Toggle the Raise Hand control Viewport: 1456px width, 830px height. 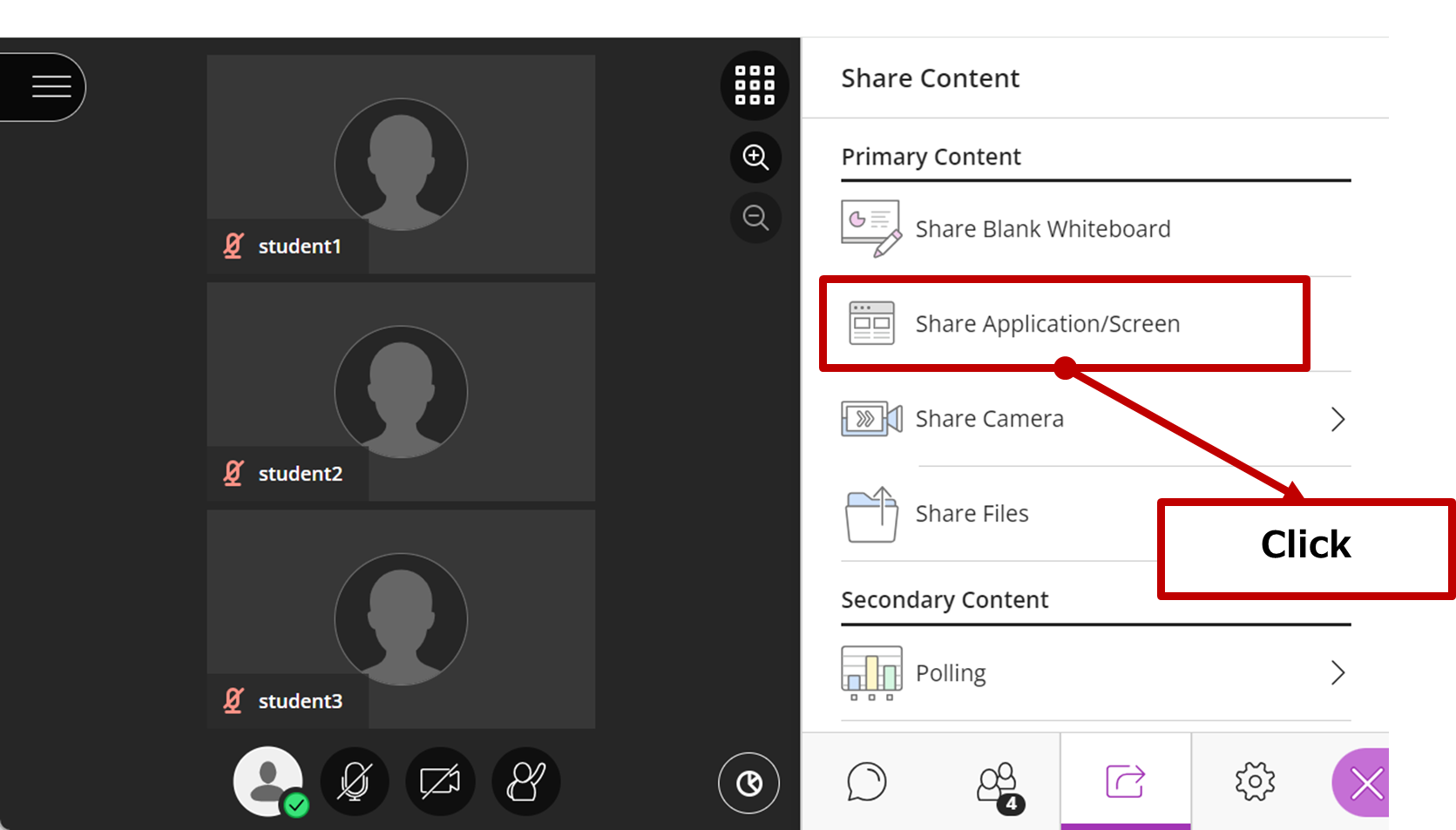526,782
